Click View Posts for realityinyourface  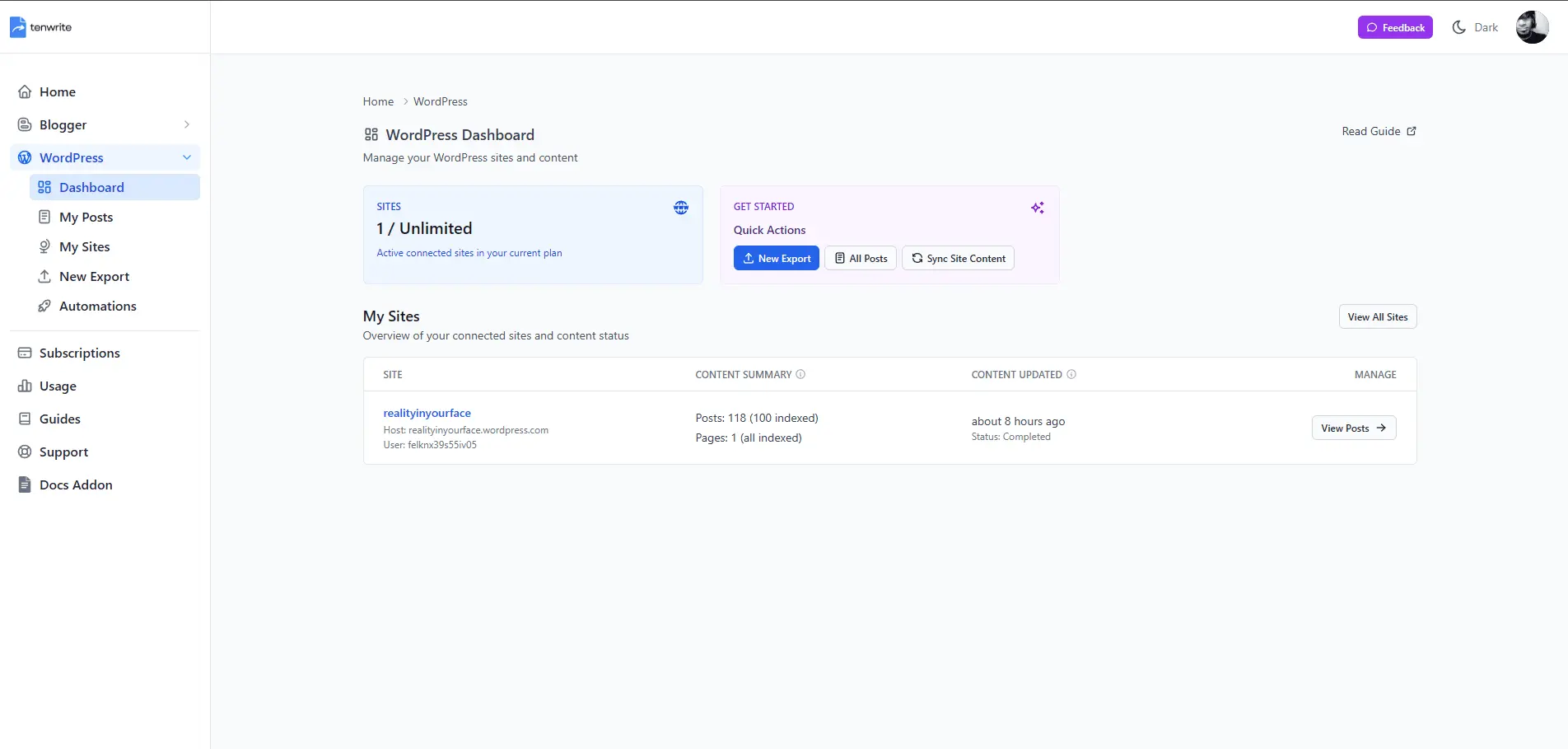pyautogui.click(x=1354, y=428)
